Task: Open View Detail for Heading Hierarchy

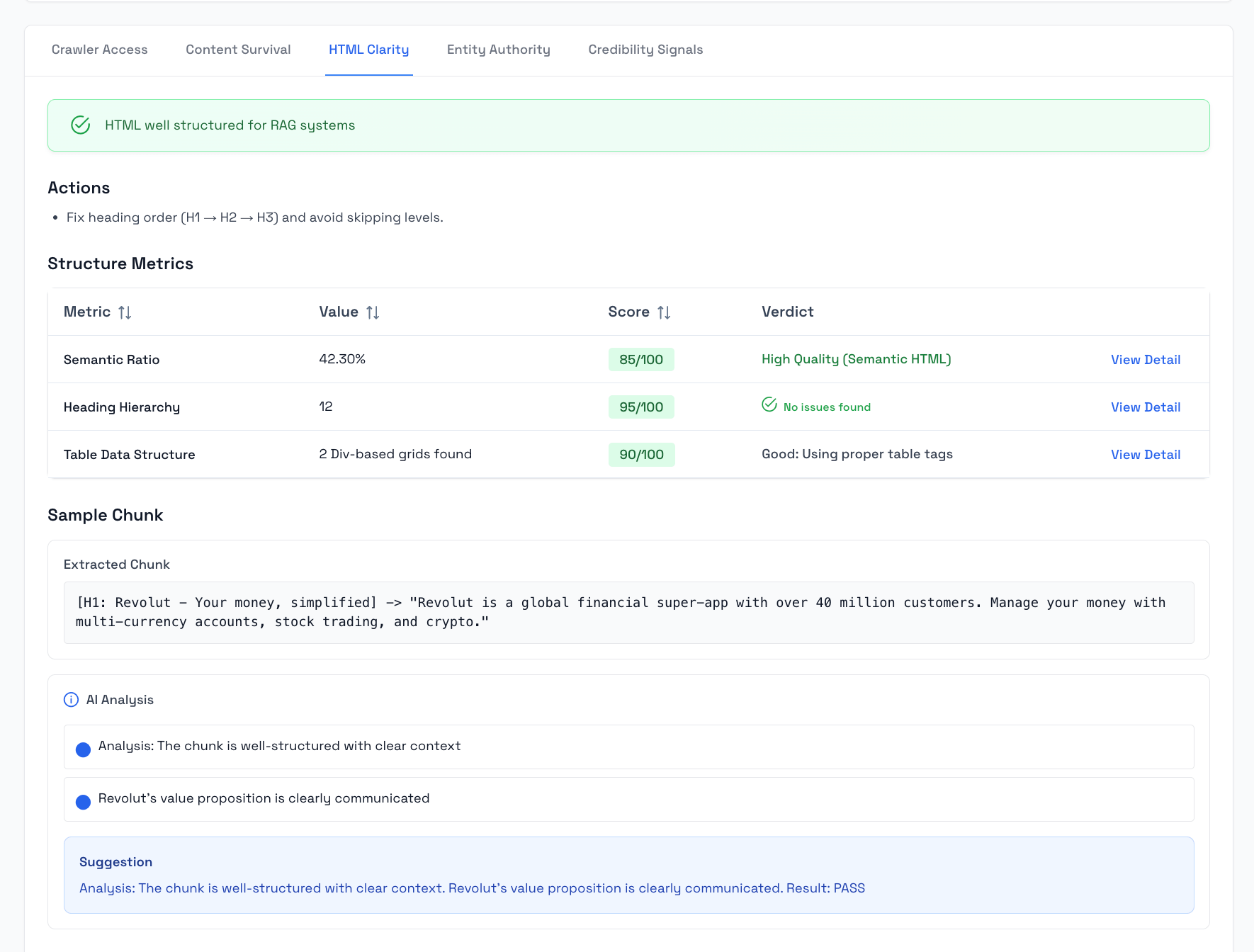Action: click(x=1145, y=407)
